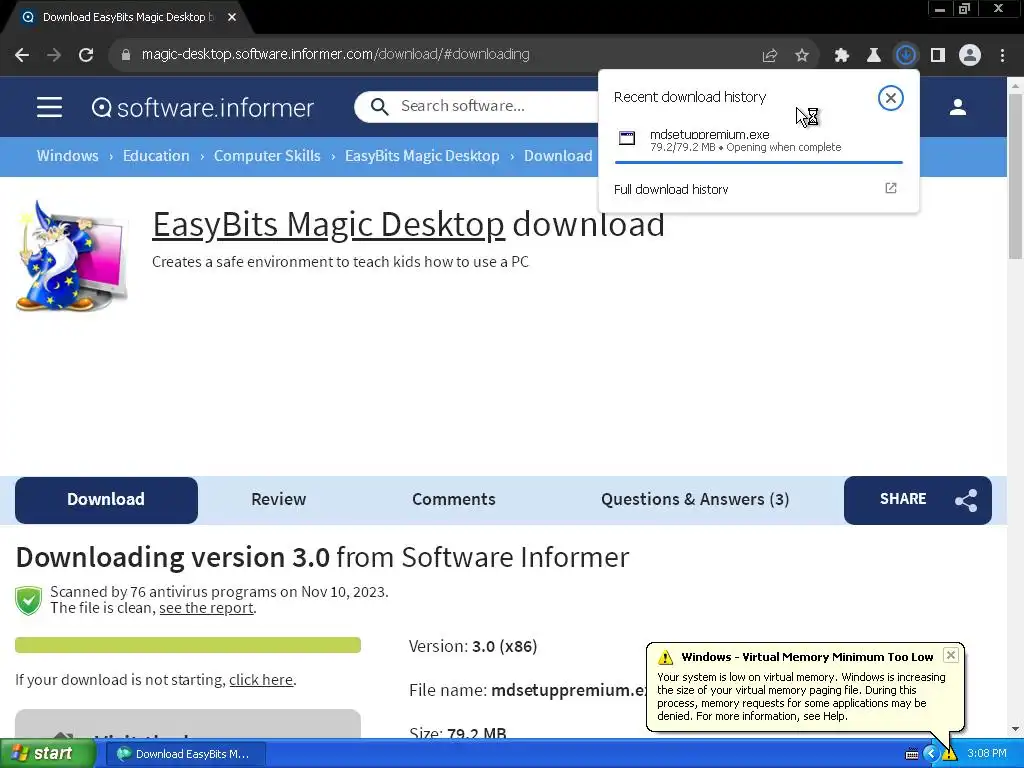Screen dimensions: 1024x768
Task: Click the warning icon in balloon
Action: 665,657
